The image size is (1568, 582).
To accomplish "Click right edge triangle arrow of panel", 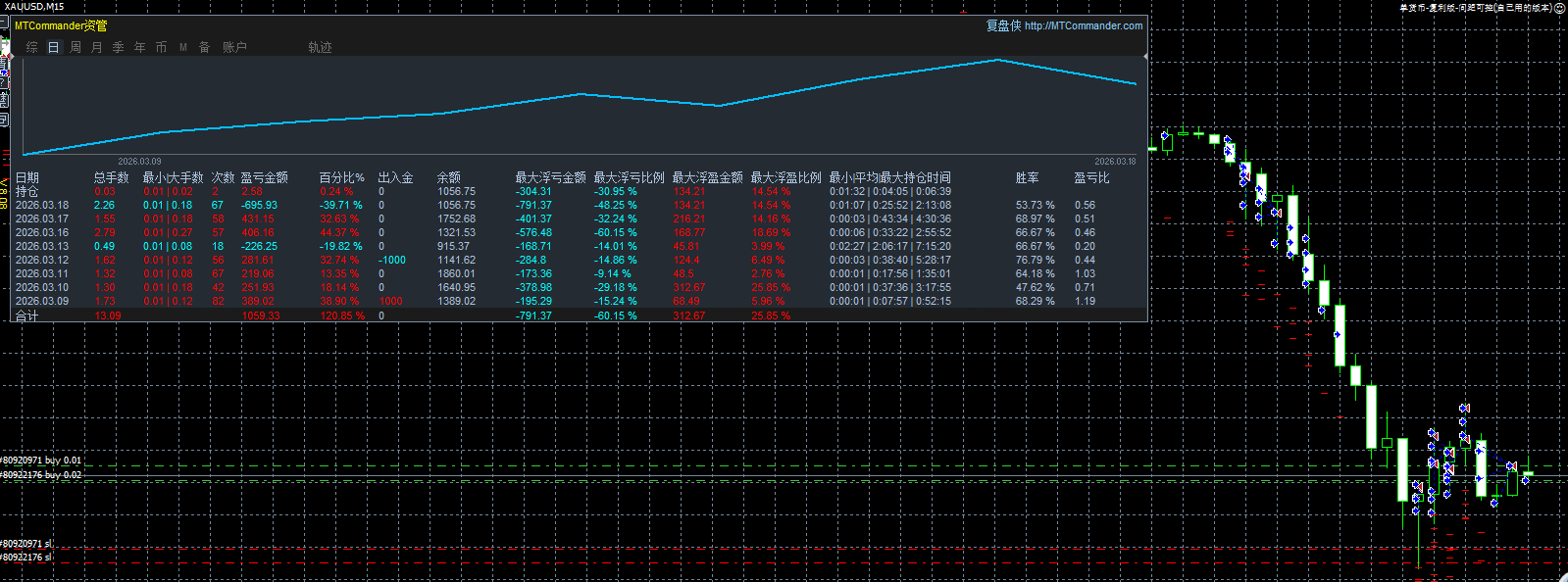I will point(1145,59).
